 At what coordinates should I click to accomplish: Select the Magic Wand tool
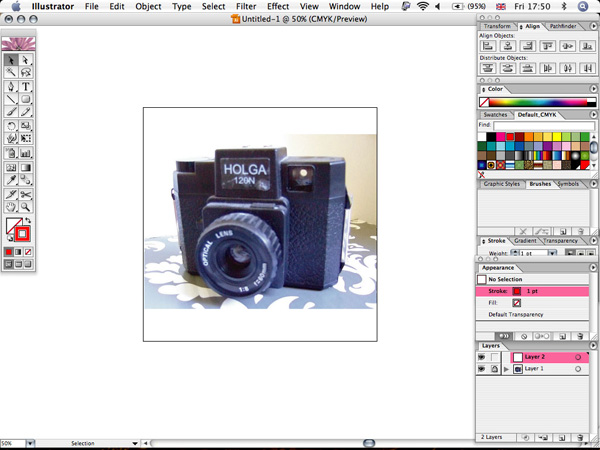pos(11,72)
